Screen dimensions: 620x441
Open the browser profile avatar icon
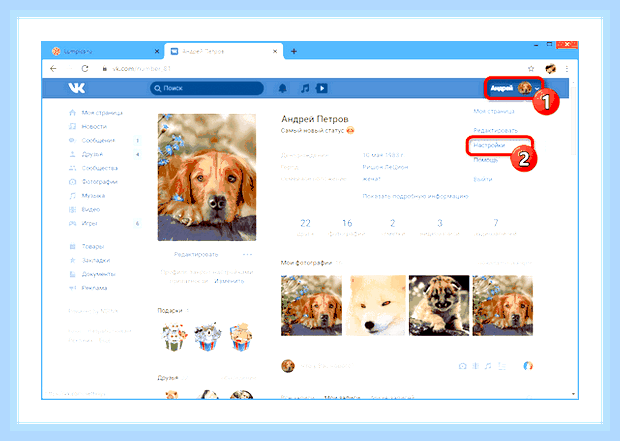click(550, 69)
